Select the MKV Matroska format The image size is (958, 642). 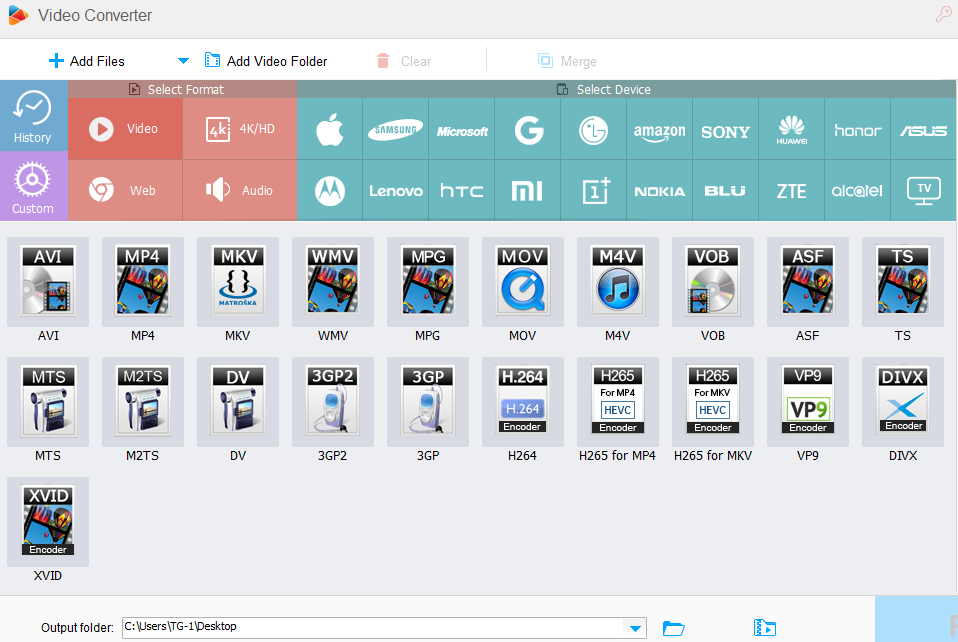tap(238, 281)
